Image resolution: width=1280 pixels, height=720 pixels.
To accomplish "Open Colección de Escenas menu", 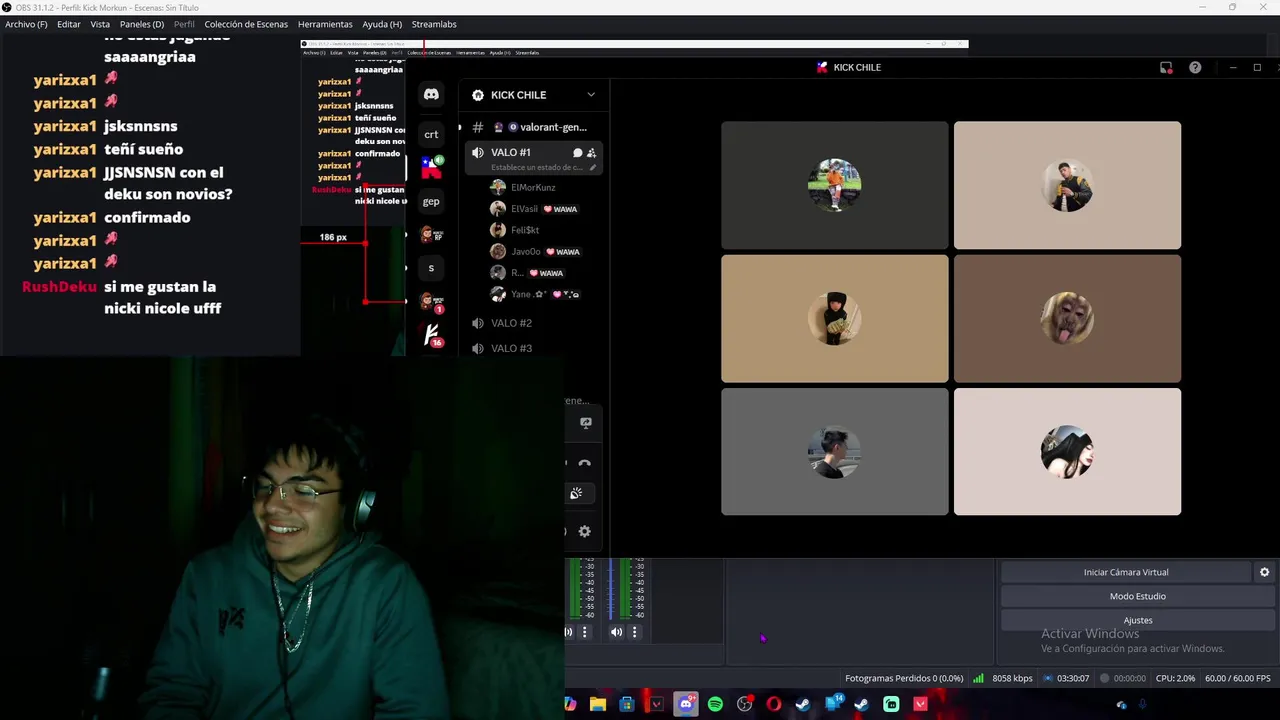I will [x=246, y=24].
